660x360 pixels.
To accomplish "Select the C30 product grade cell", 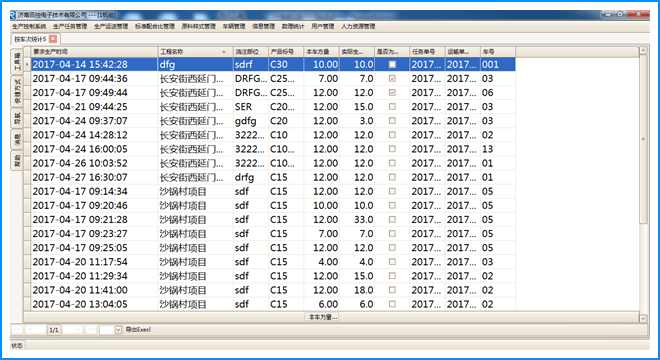I will click(x=286, y=64).
